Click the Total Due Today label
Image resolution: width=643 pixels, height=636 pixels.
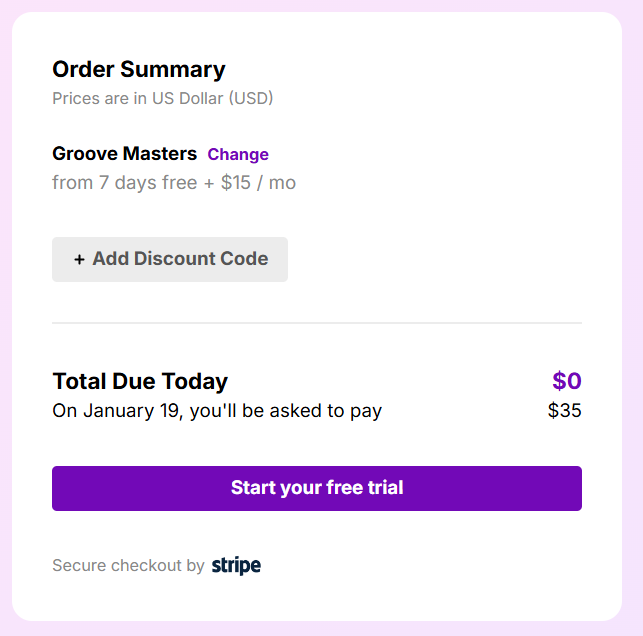[x=140, y=381]
